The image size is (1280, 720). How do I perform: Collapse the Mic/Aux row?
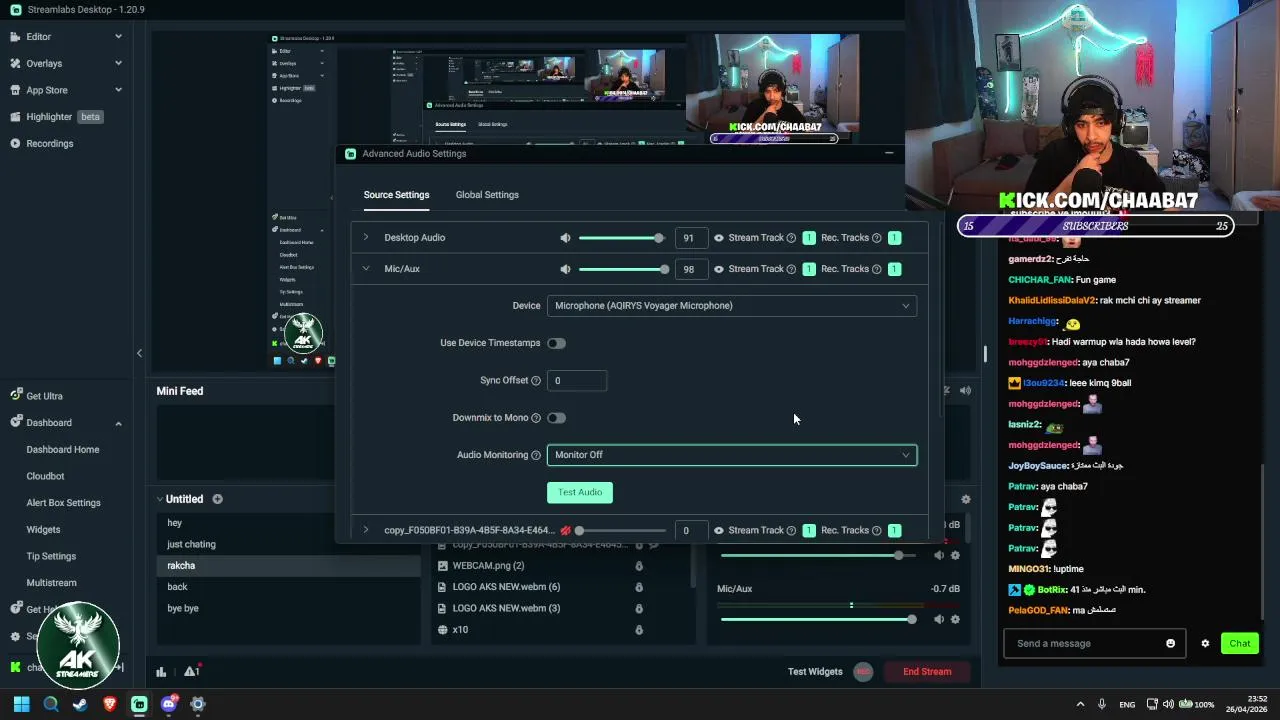point(366,269)
